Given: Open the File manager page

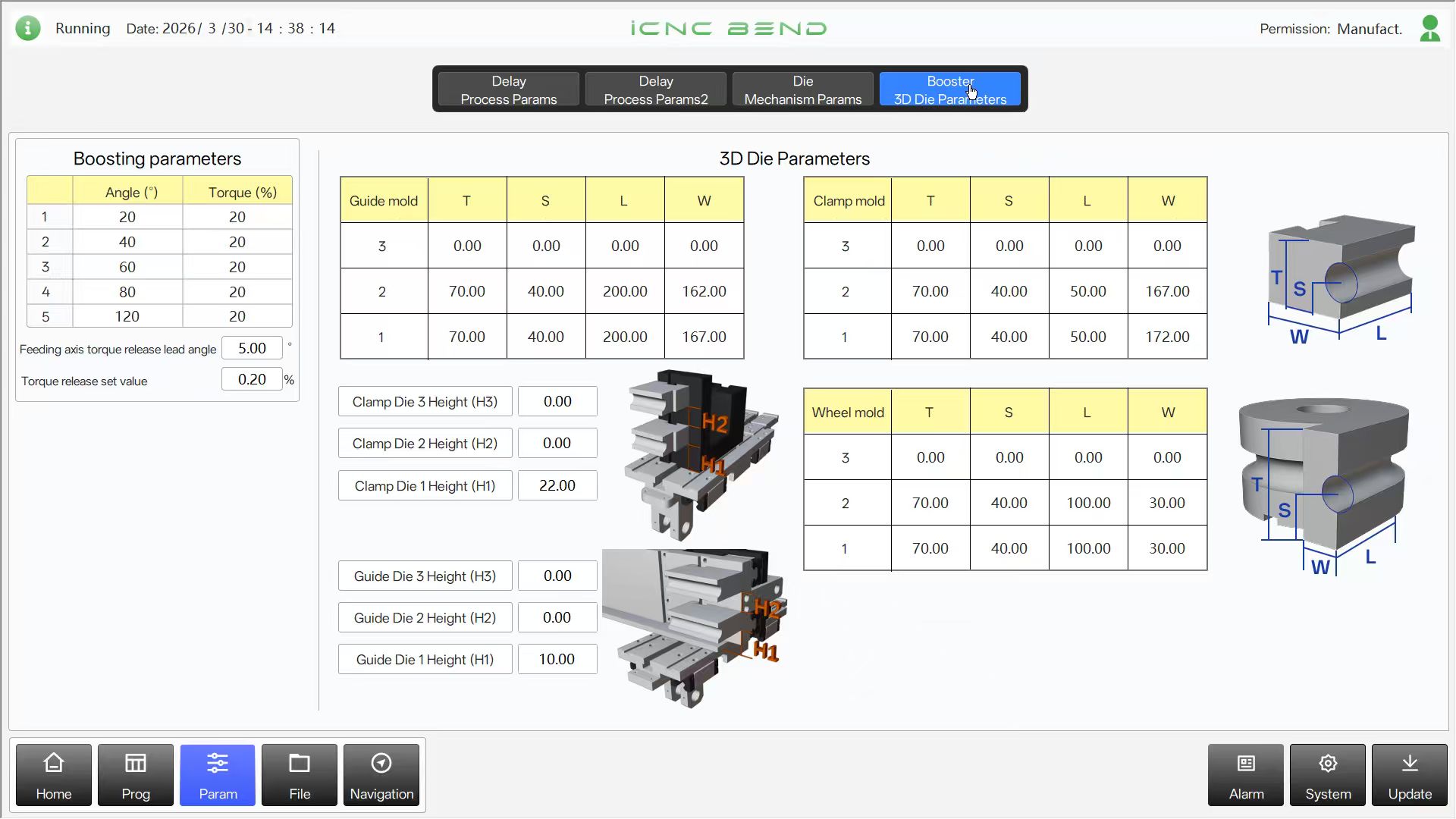Looking at the screenshot, I should pos(300,774).
